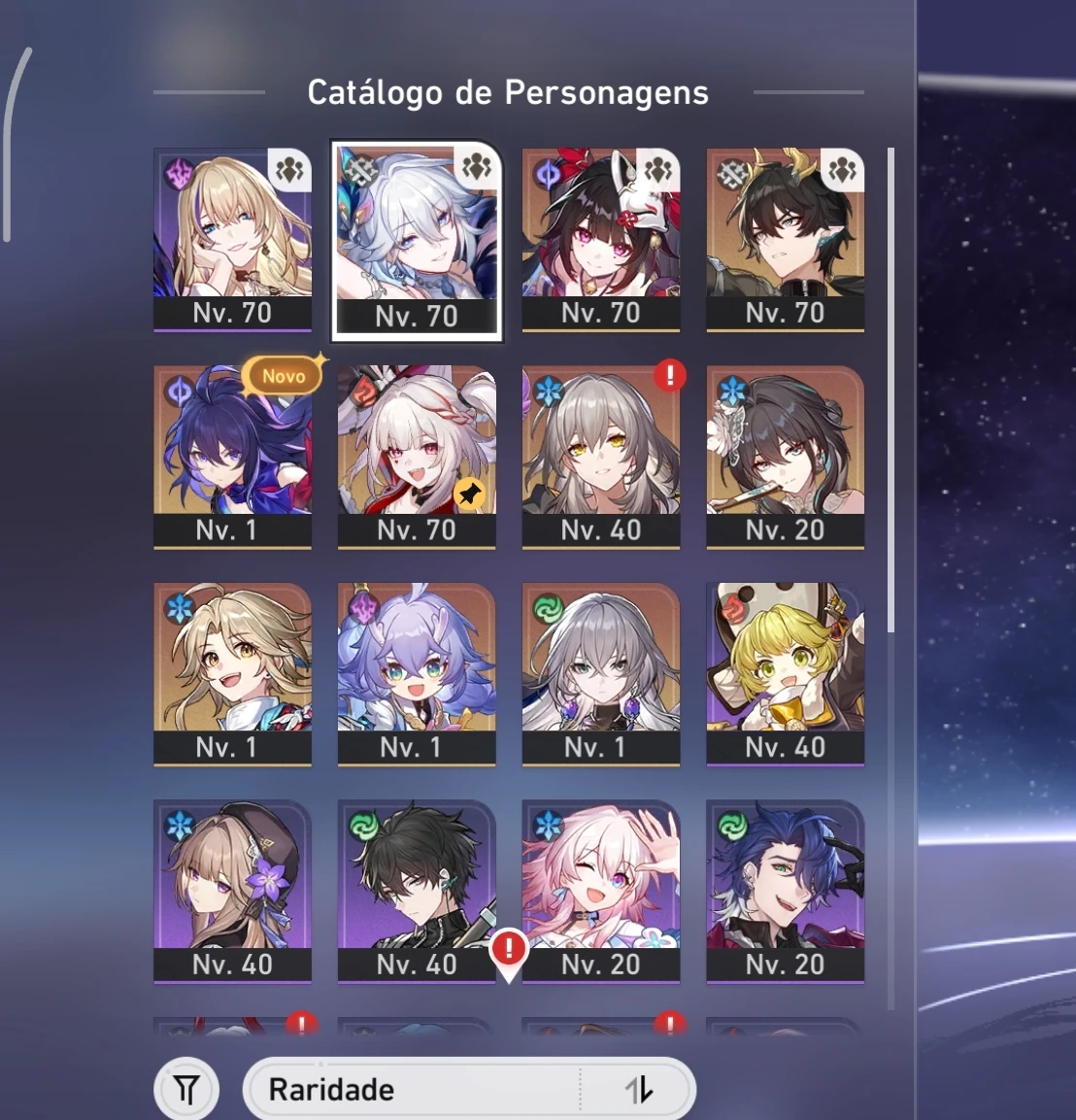Click the yellow pin badge on white-haired character
The width and height of the screenshot is (1076, 1120).
[469, 492]
